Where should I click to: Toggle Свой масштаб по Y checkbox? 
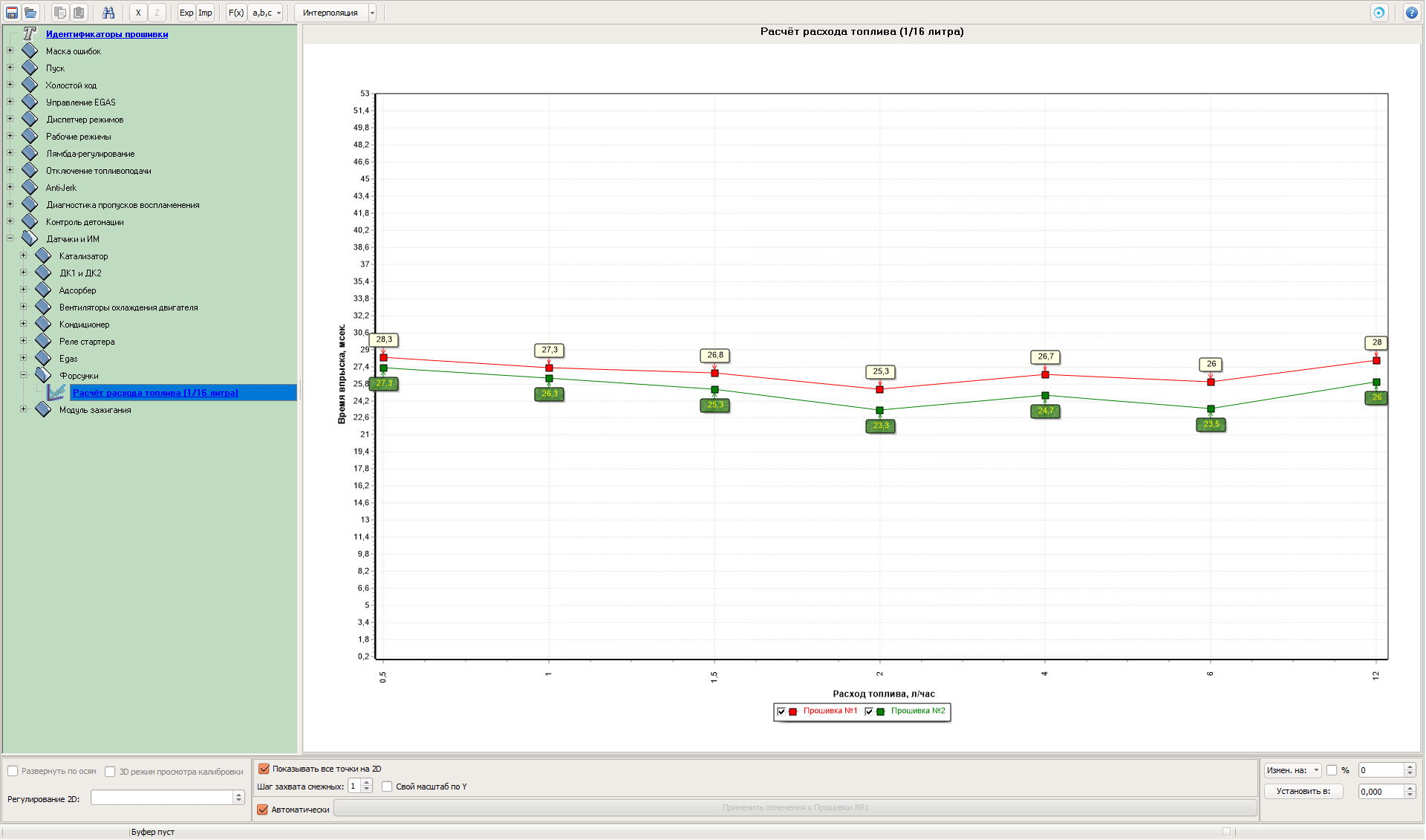pyautogui.click(x=387, y=787)
